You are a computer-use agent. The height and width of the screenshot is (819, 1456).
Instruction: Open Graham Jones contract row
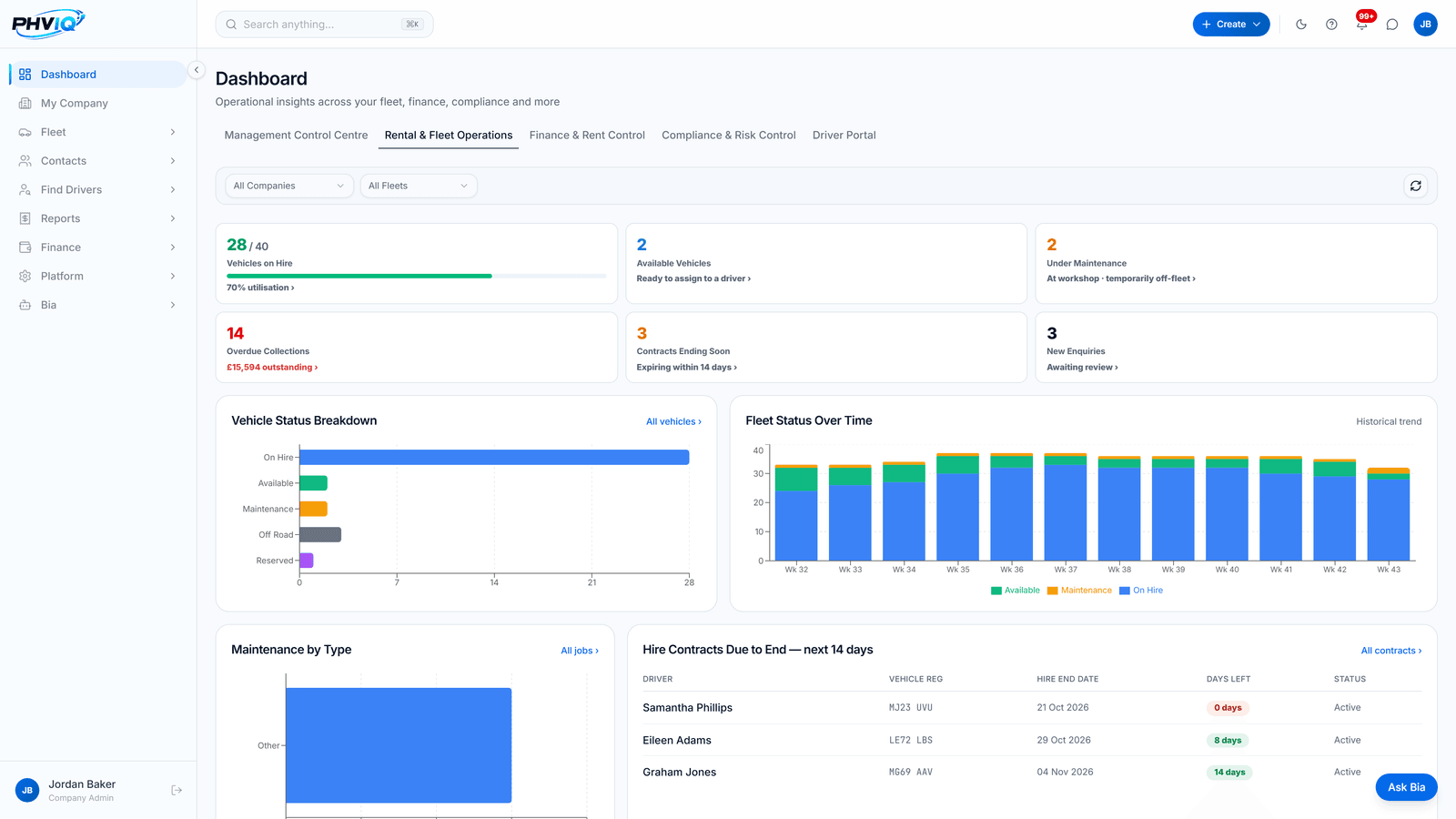click(x=1032, y=773)
